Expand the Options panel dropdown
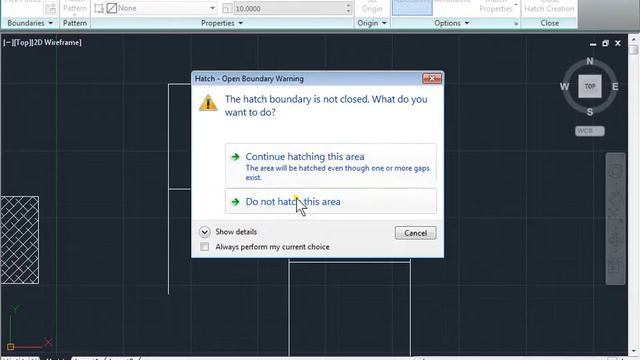Viewport: 640px width, 360px height. [451, 23]
